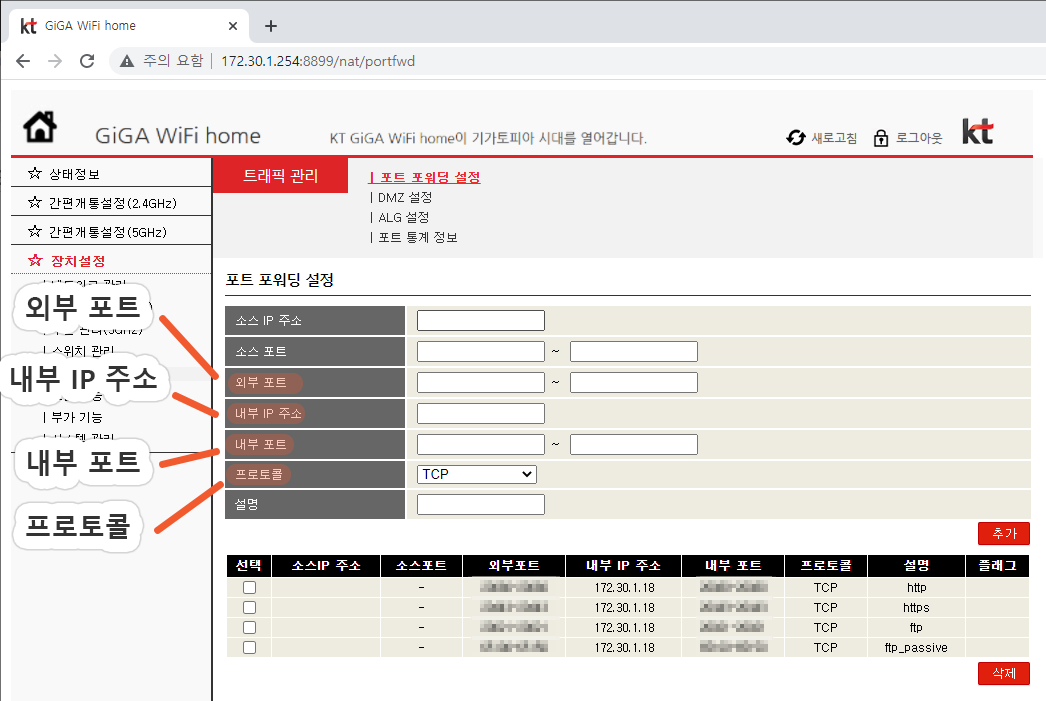
Task: Open the 간편개통설정(2.4GHz) menu
Action: (x=111, y=202)
